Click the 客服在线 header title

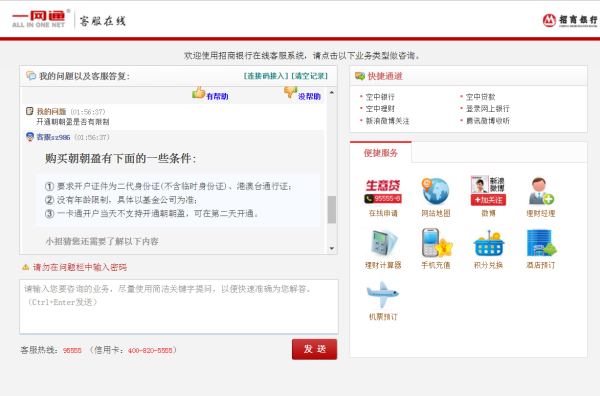click(x=103, y=21)
